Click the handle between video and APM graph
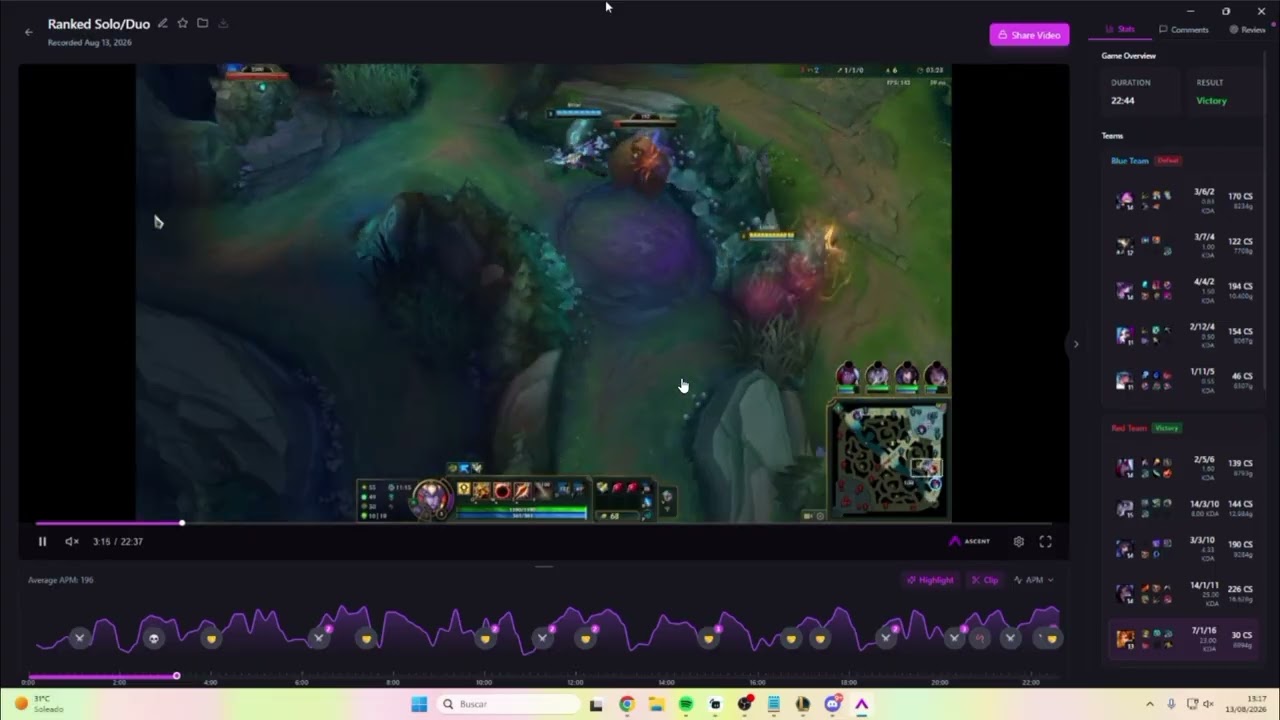The height and width of the screenshot is (720, 1280). [544, 566]
